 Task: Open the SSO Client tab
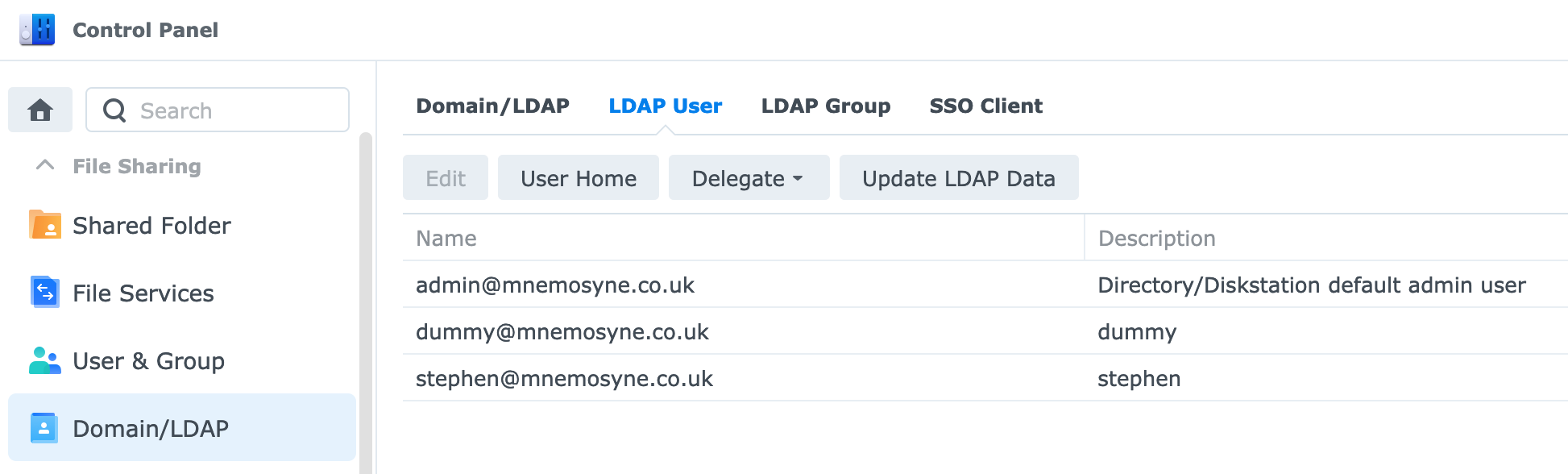985,106
